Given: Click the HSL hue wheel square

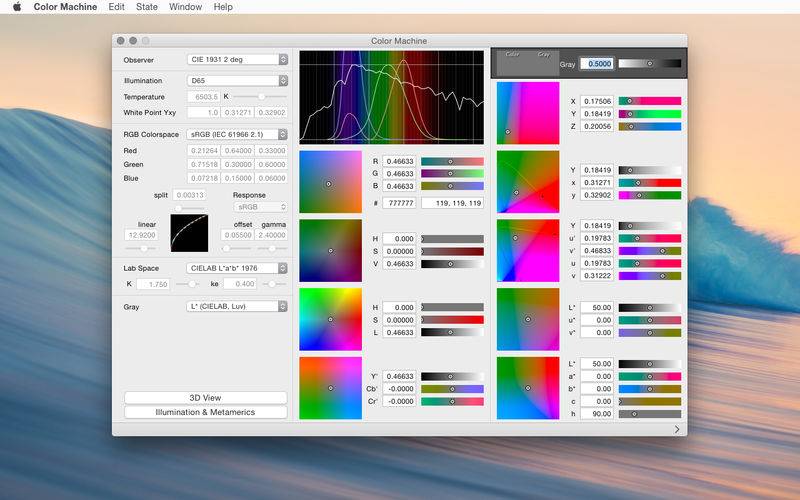Looking at the screenshot, I should pos(330,319).
